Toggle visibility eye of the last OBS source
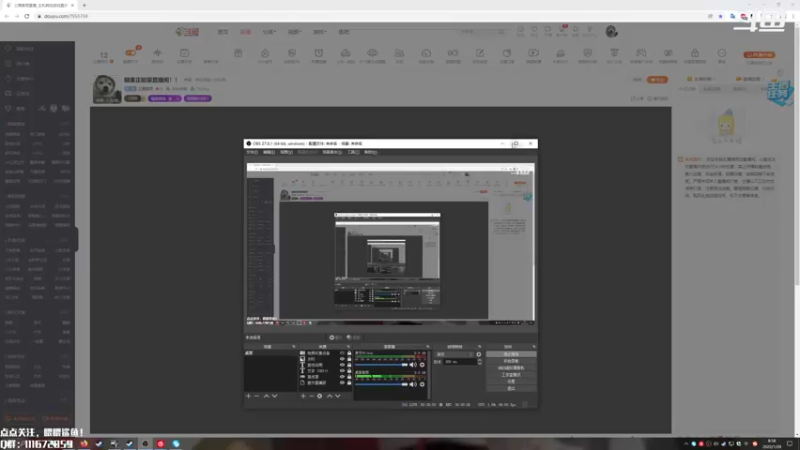800x450 pixels. 342,383
